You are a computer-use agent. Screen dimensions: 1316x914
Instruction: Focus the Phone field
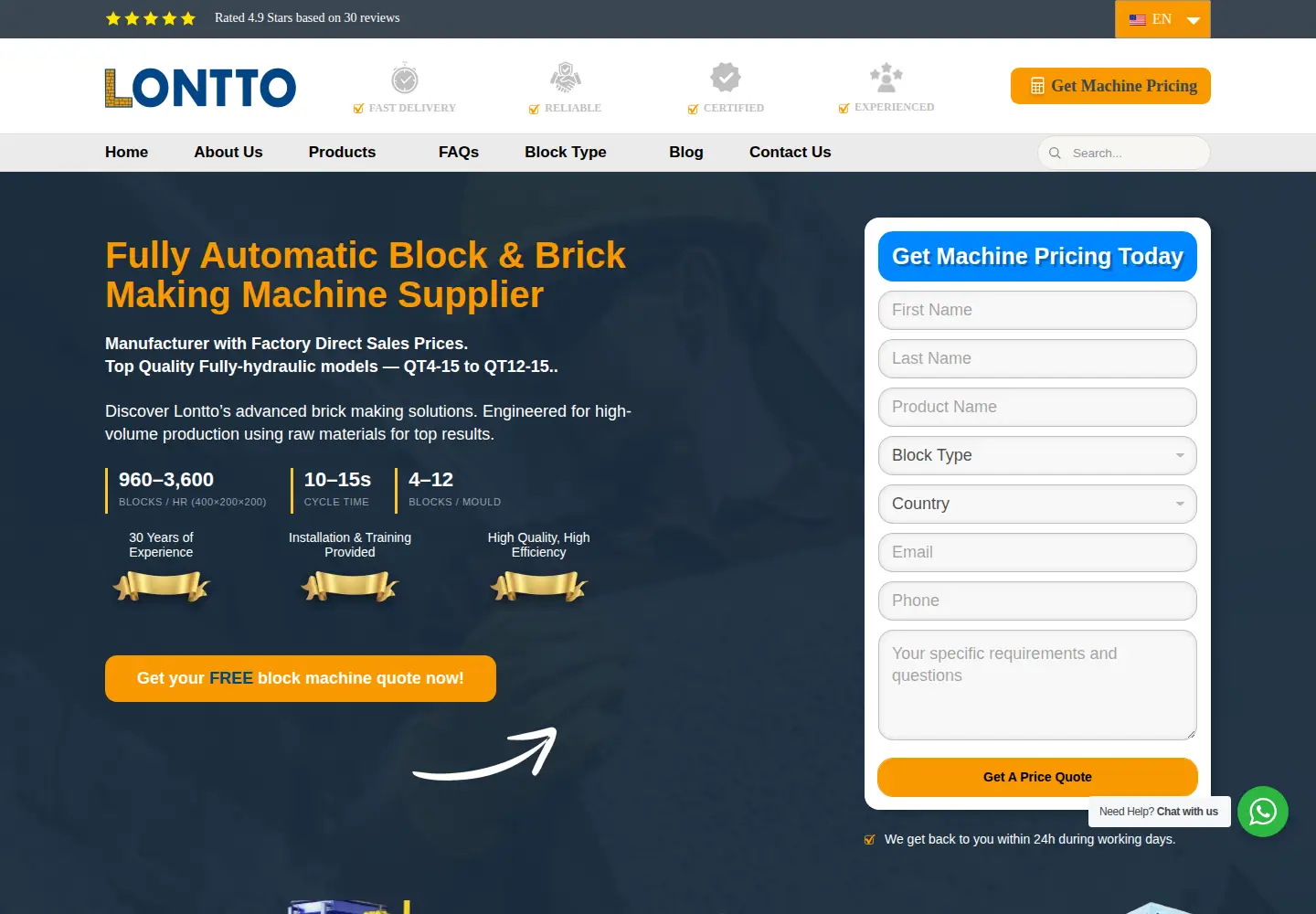tap(1037, 600)
